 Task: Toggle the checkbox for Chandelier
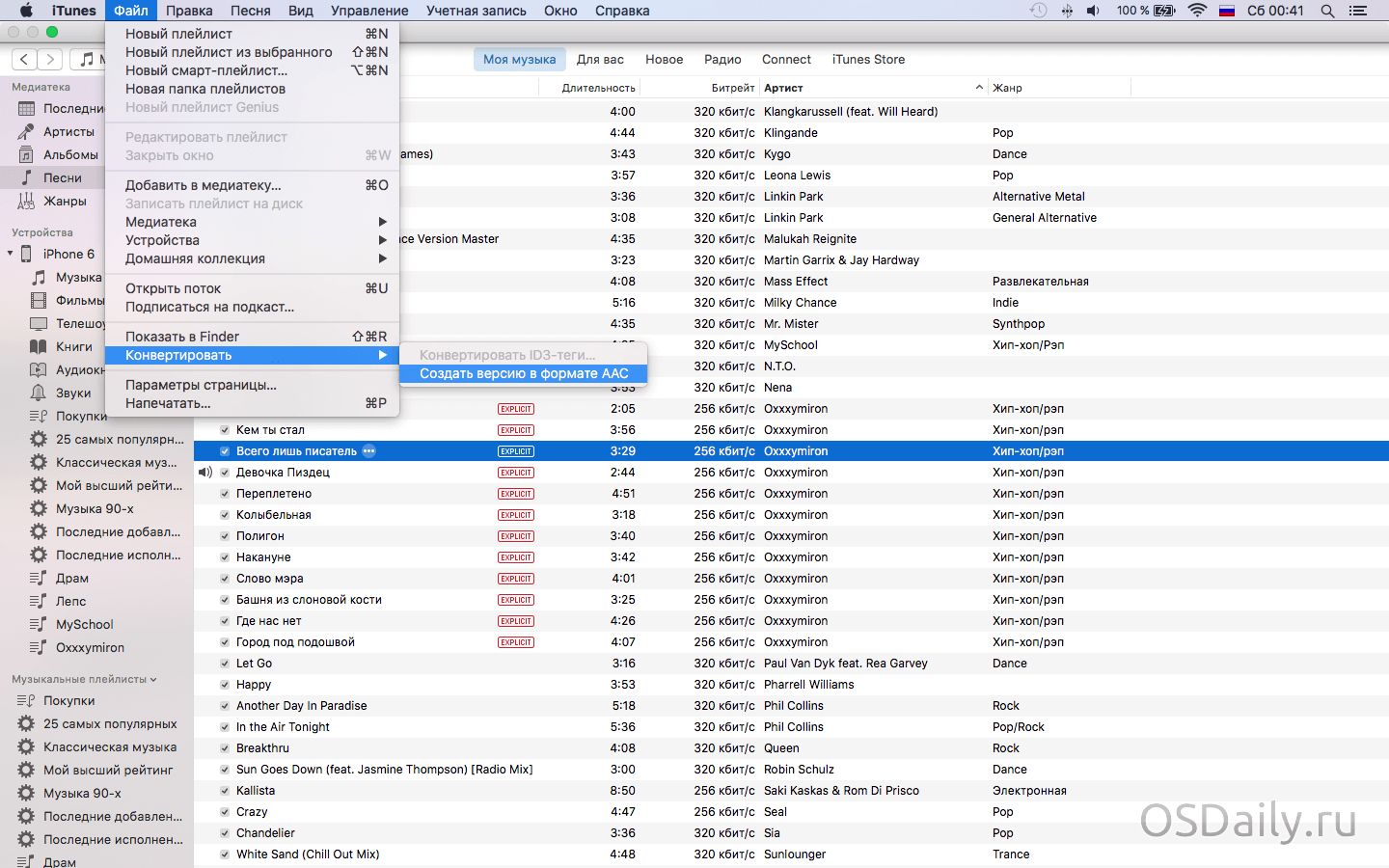coord(225,833)
